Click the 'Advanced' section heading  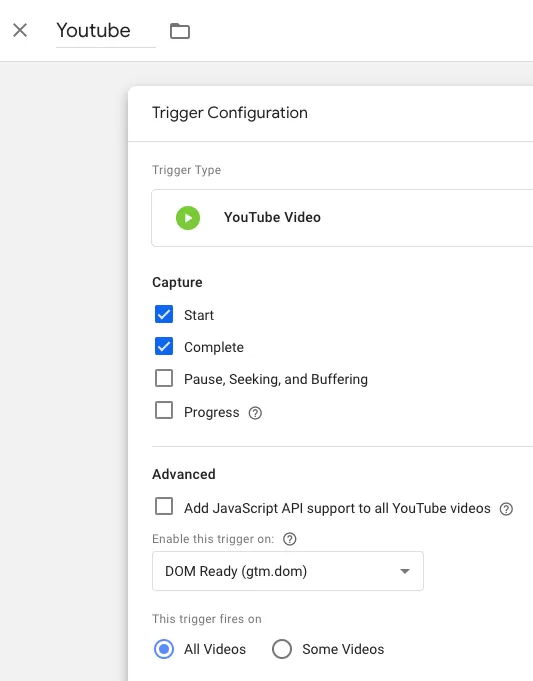(184, 474)
